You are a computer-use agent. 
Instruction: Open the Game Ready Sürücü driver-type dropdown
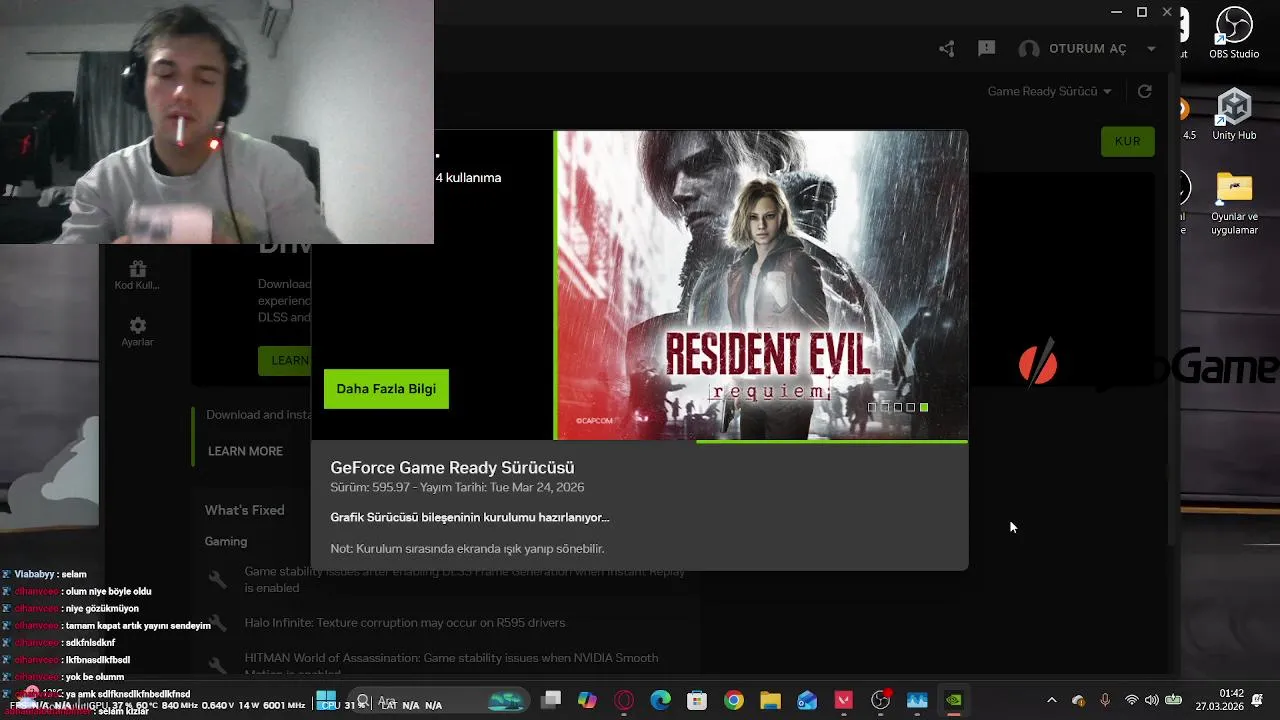click(1049, 91)
